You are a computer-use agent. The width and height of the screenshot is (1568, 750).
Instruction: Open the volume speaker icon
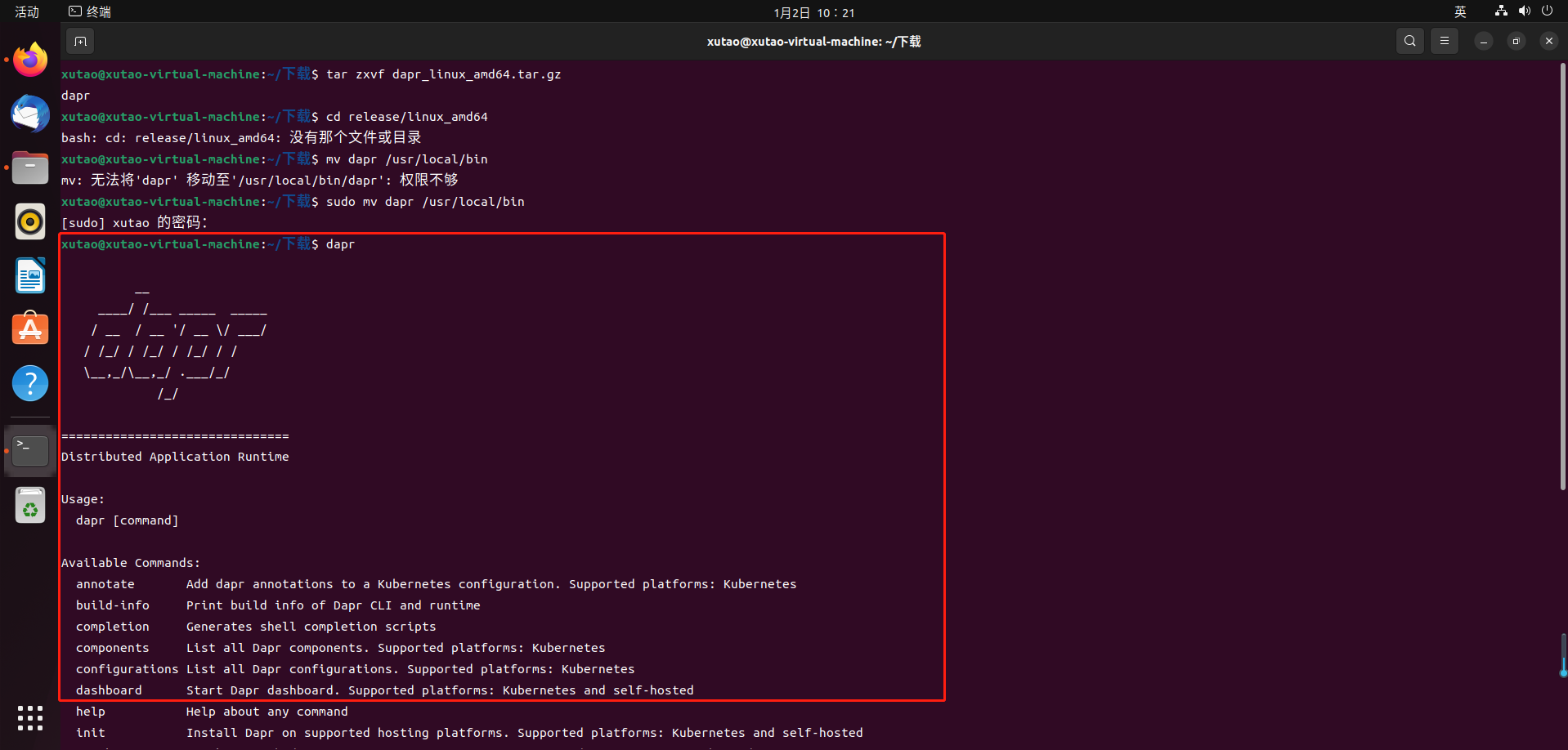pyautogui.click(x=1524, y=11)
